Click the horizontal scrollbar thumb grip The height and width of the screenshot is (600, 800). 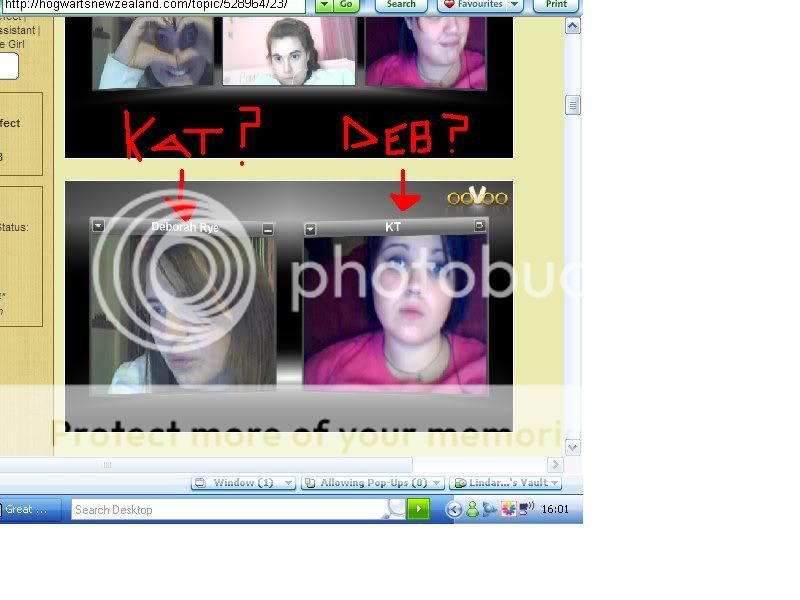[107, 465]
